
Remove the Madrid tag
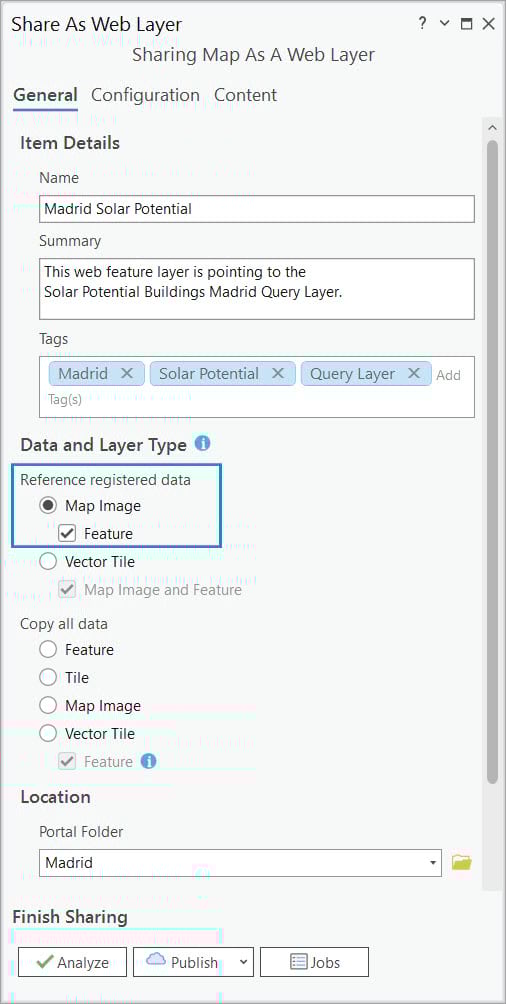point(127,373)
